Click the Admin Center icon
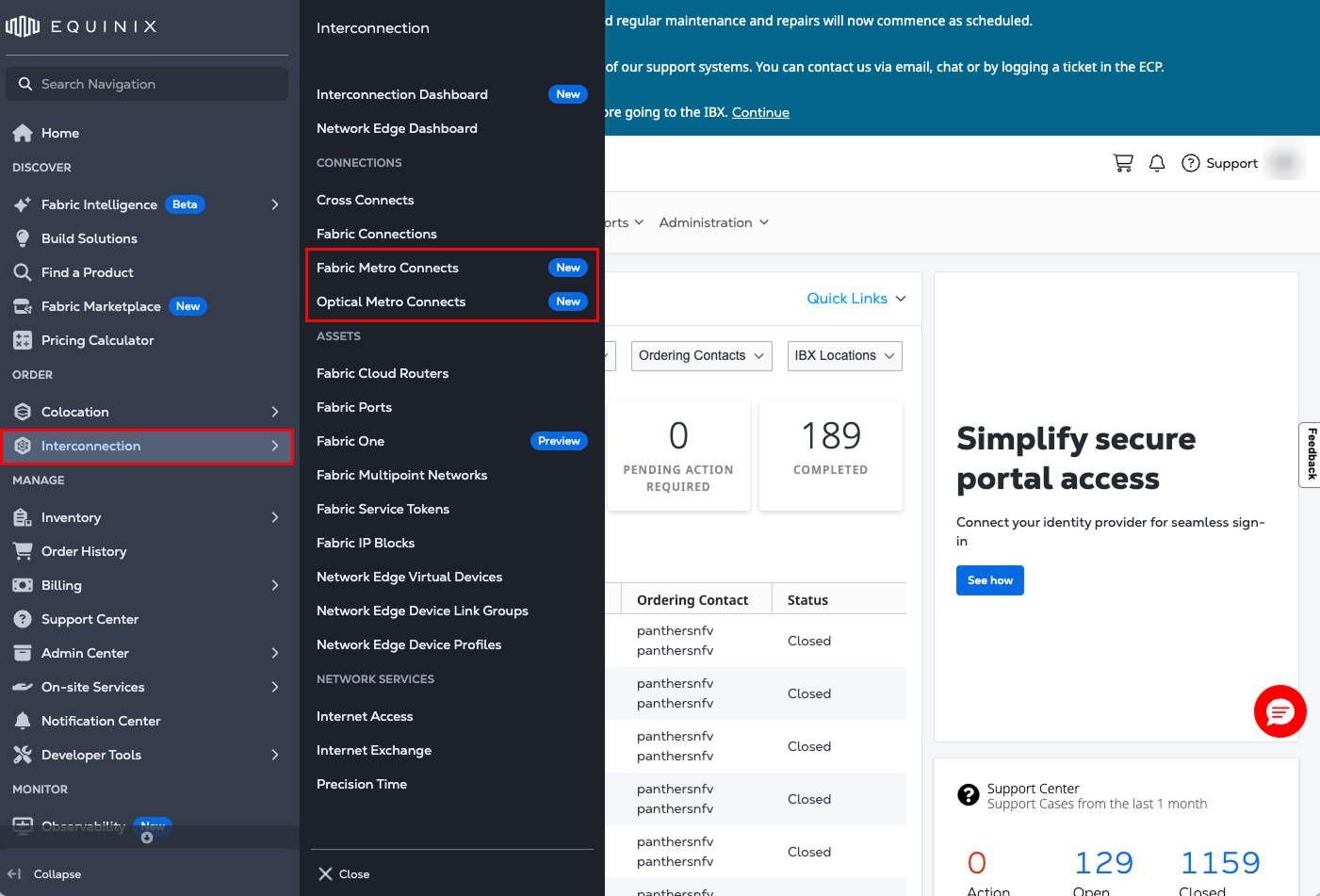 tap(23, 653)
